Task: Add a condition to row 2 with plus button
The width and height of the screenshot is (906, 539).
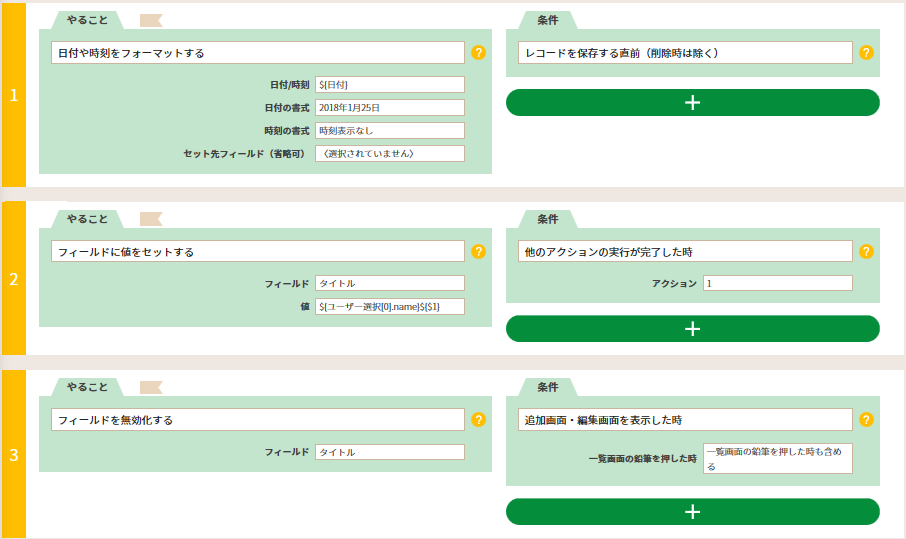Action: [692, 329]
